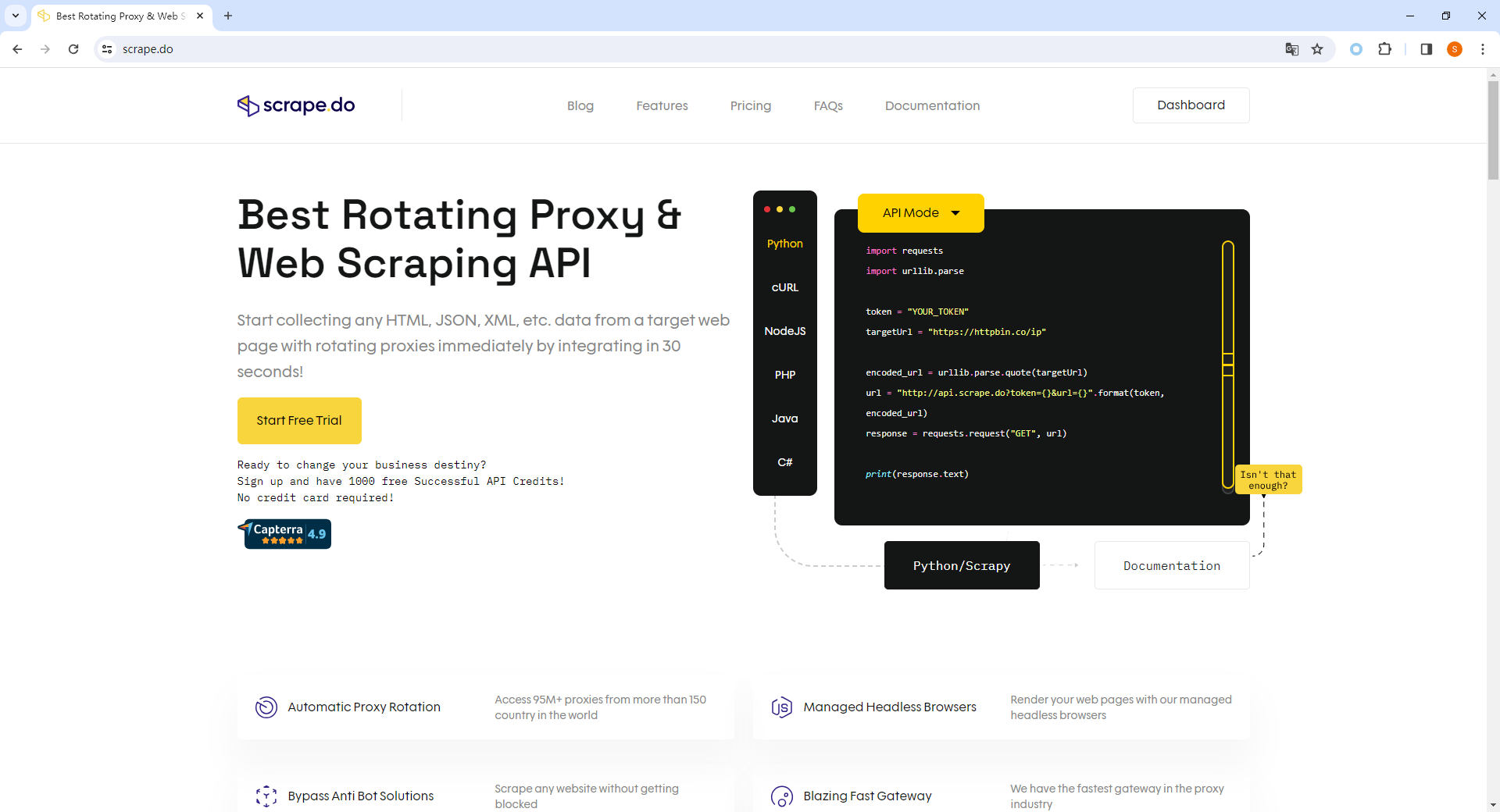Open the Chrome three-dot menu

coord(1482,49)
